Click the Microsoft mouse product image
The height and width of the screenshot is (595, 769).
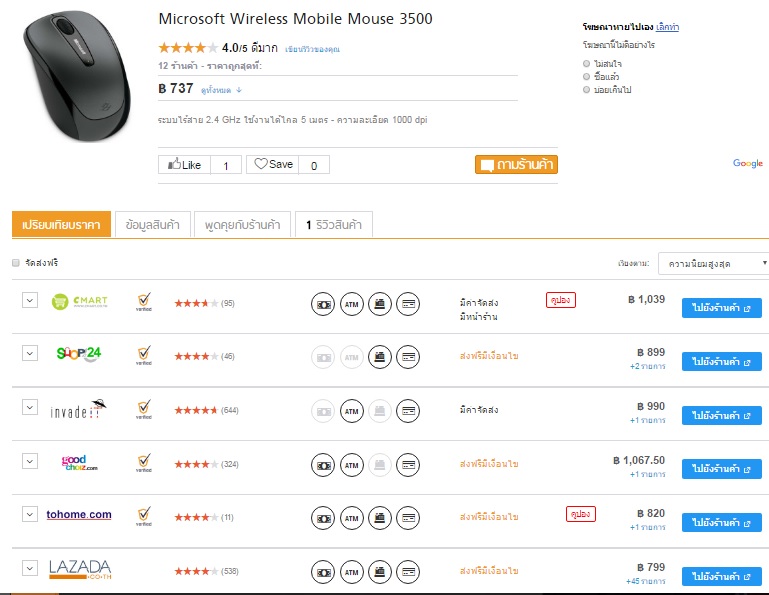pyautogui.click(x=77, y=76)
